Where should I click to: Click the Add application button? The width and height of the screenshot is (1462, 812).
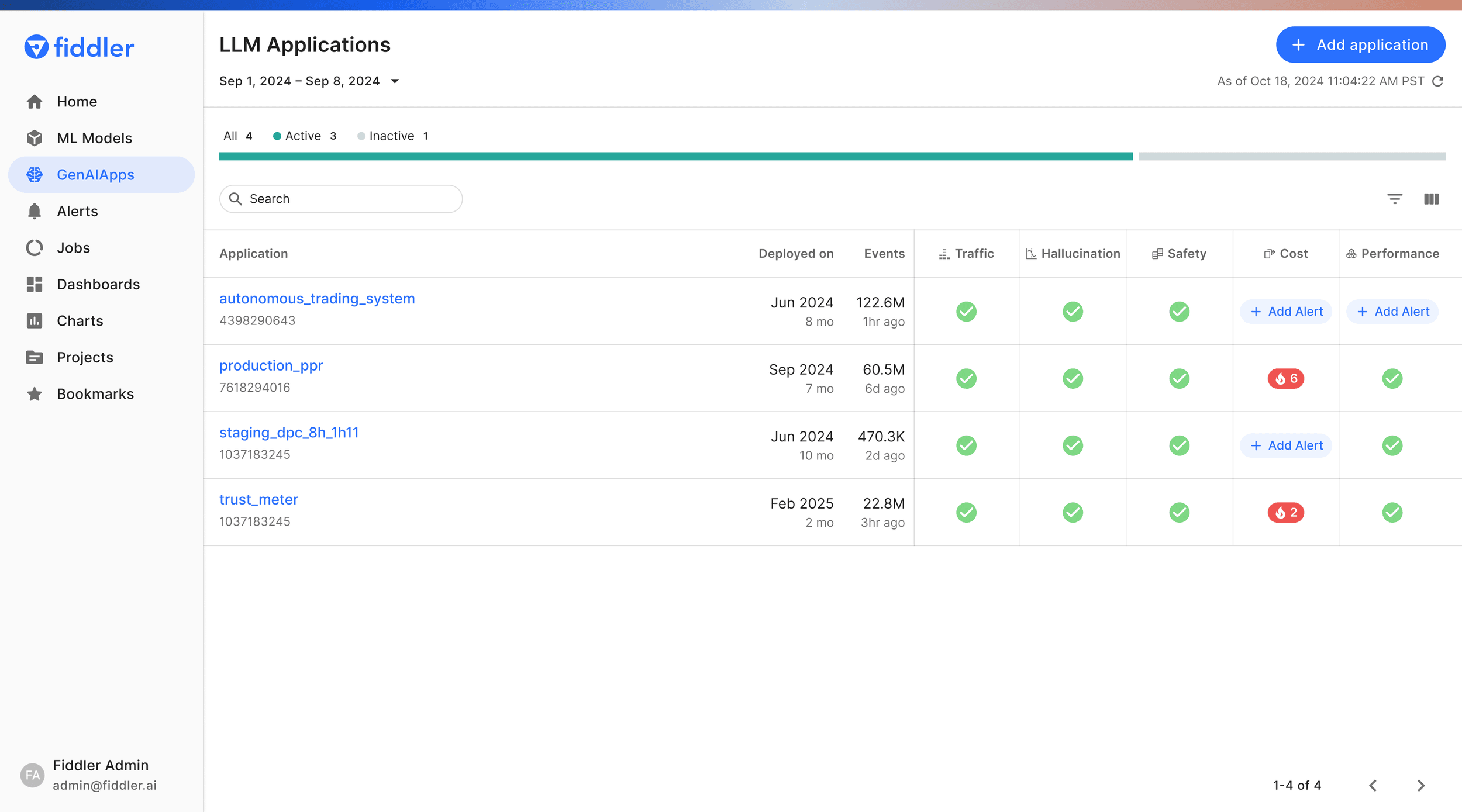1360,44
